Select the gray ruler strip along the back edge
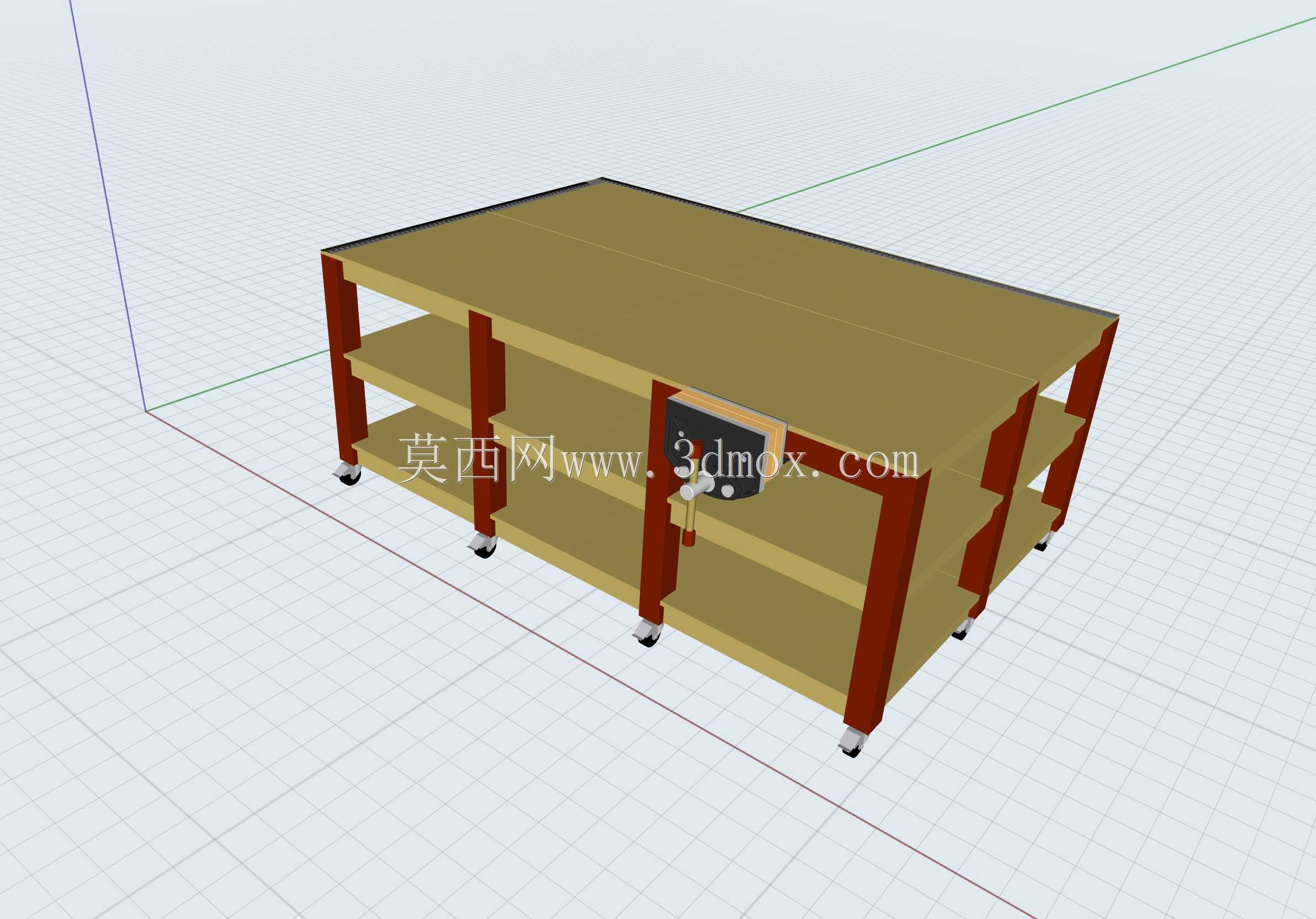 859,247
